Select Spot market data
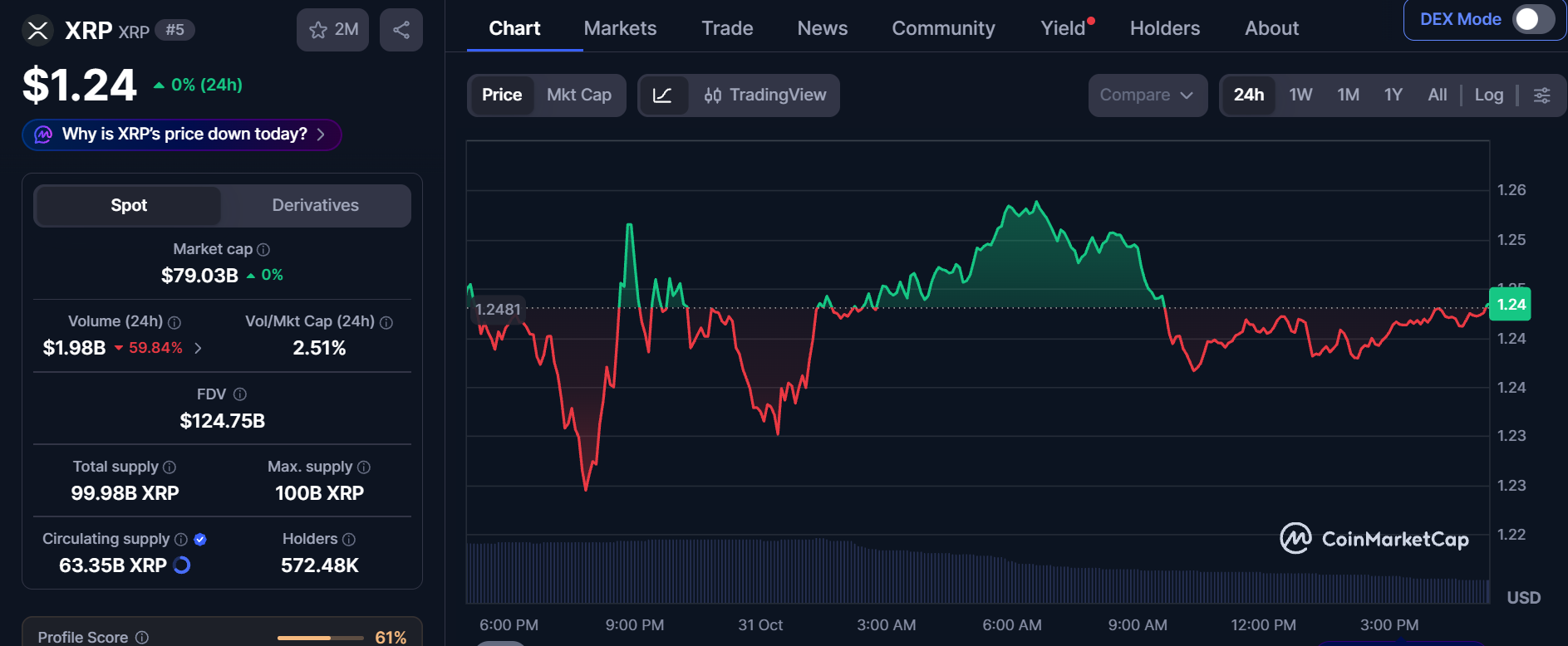This screenshot has height=646, width=1568. pos(129,205)
